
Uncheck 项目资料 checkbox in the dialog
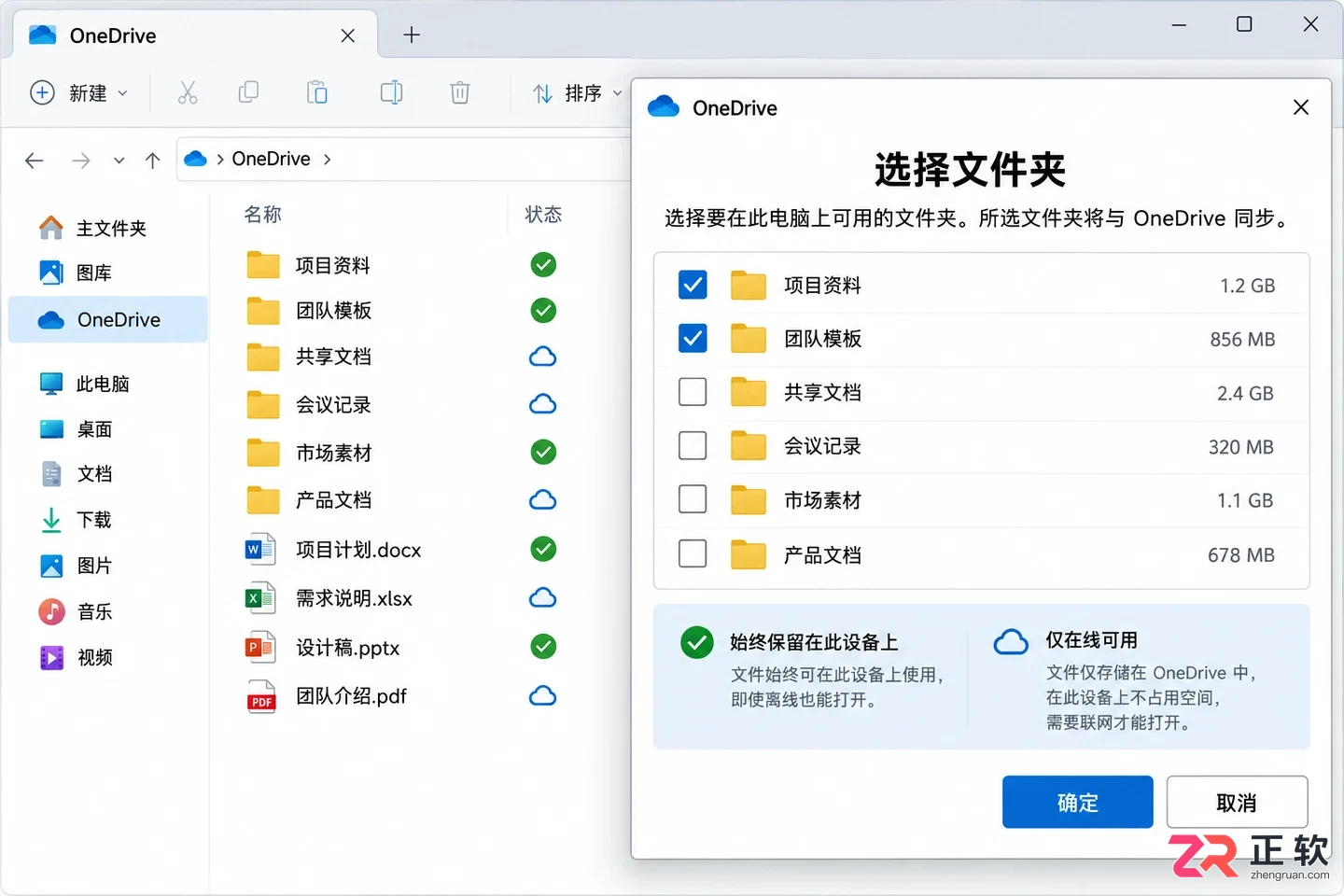click(x=693, y=285)
